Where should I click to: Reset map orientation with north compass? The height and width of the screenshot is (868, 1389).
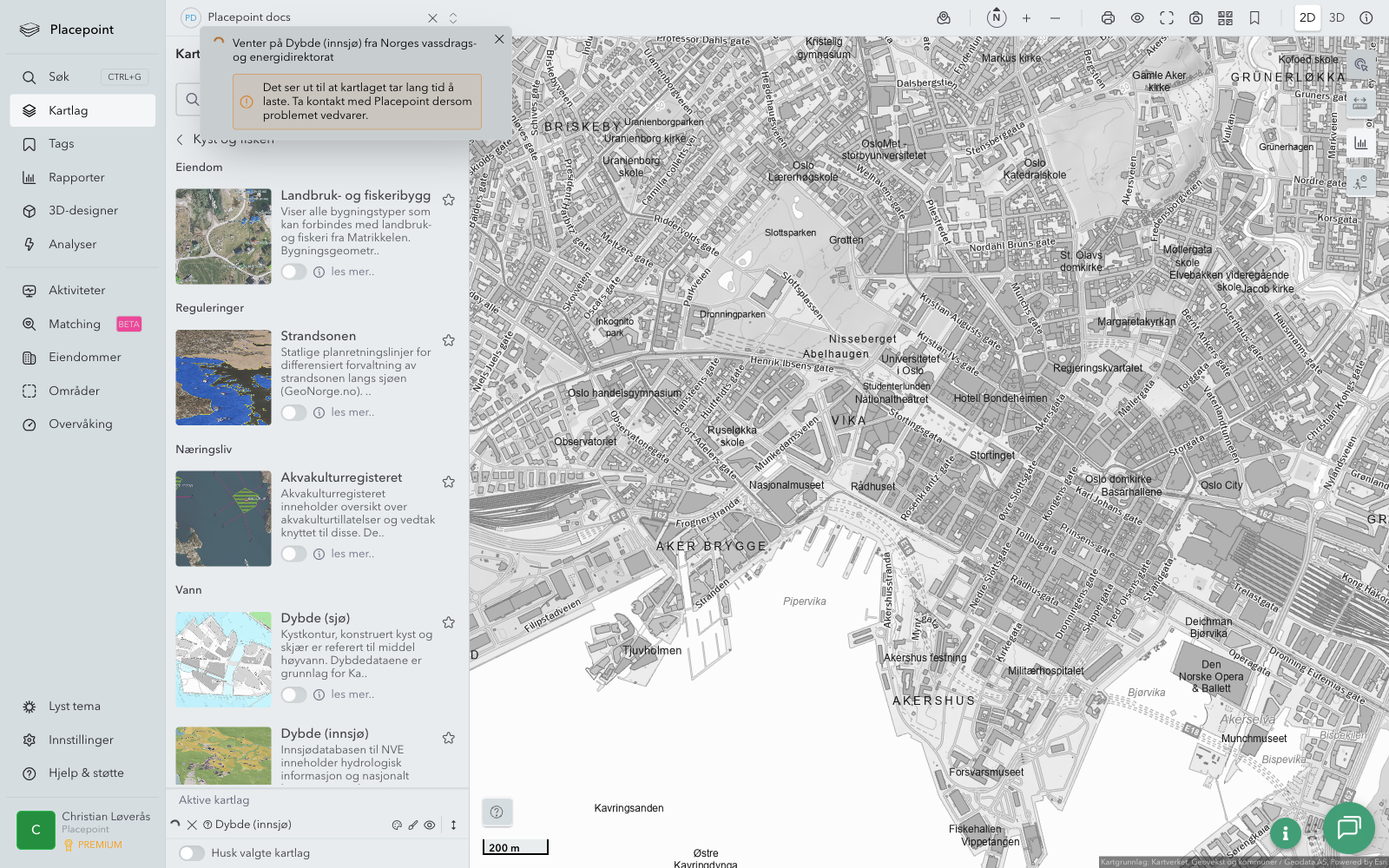pos(997,18)
